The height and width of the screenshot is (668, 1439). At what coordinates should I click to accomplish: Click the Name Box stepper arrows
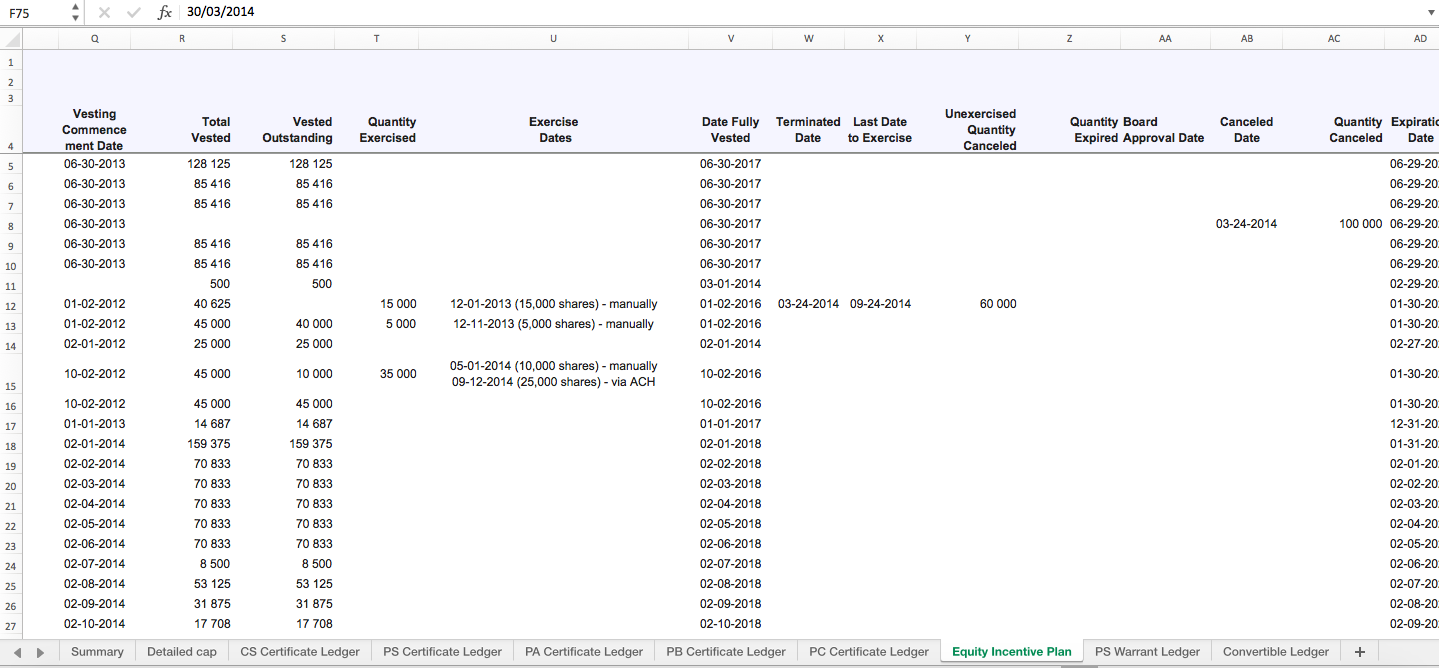pos(76,12)
